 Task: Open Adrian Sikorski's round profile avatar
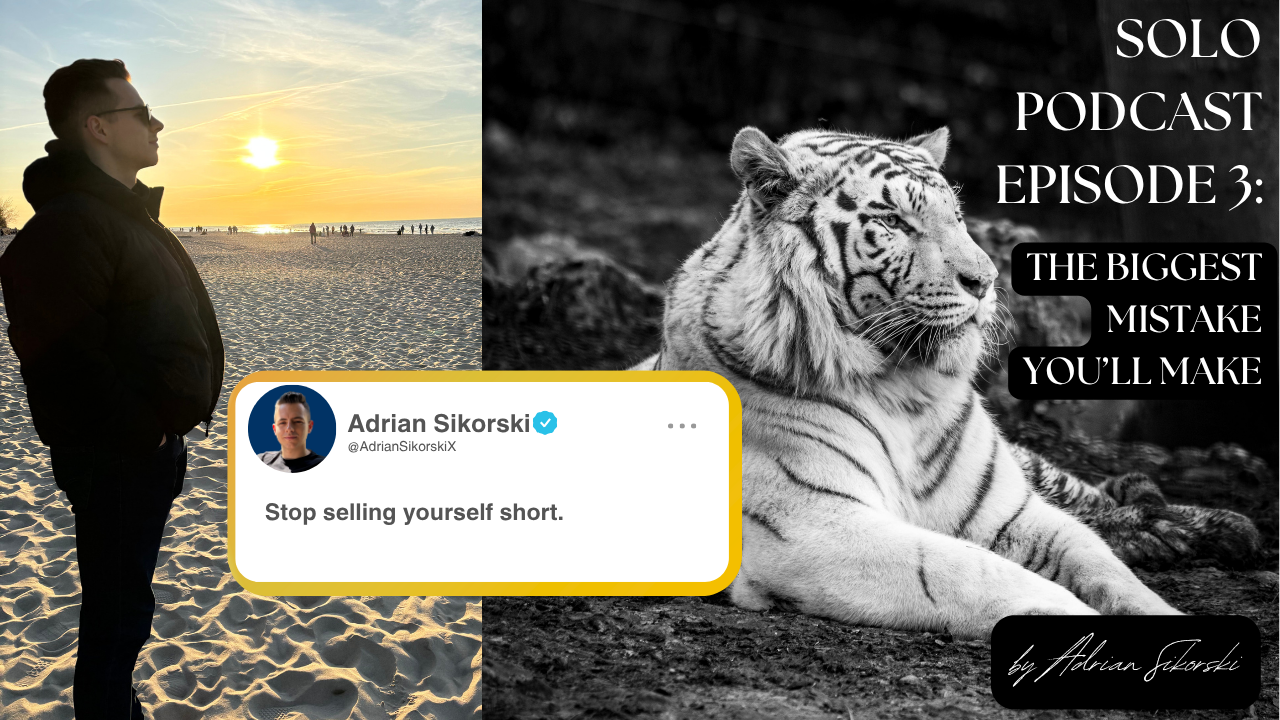[292, 429]
